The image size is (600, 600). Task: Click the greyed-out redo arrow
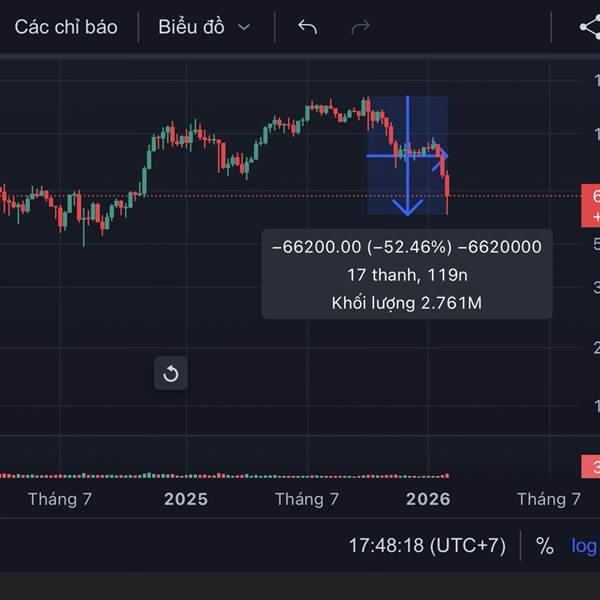click(x=360, y=27)
